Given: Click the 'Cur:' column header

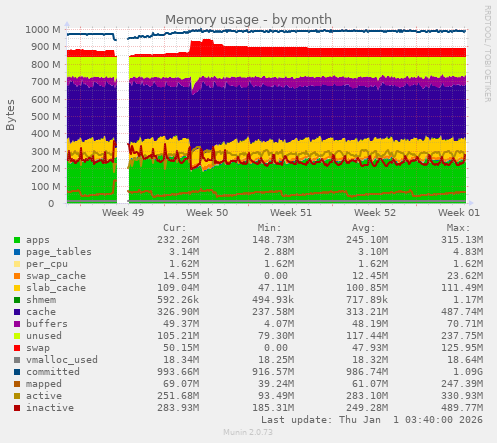Looking at the screenshot, I should coord(175,228).
